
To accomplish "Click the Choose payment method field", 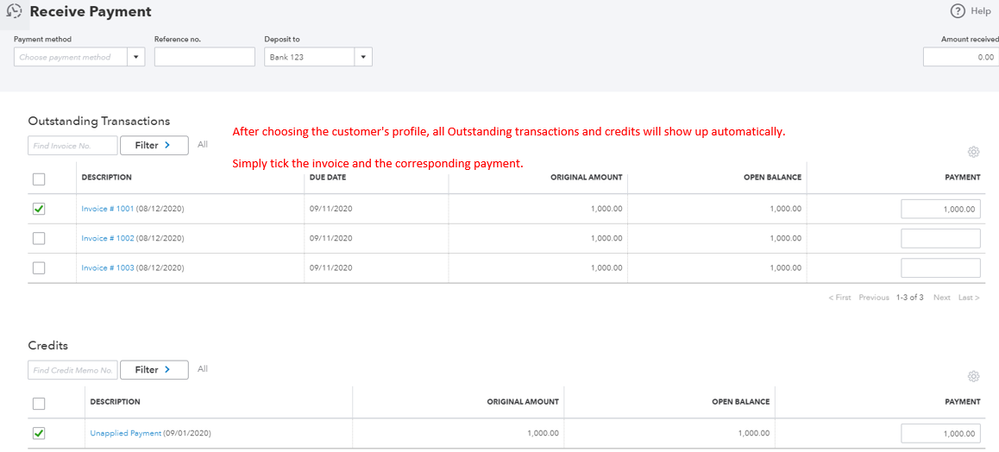I will point(71,57).
